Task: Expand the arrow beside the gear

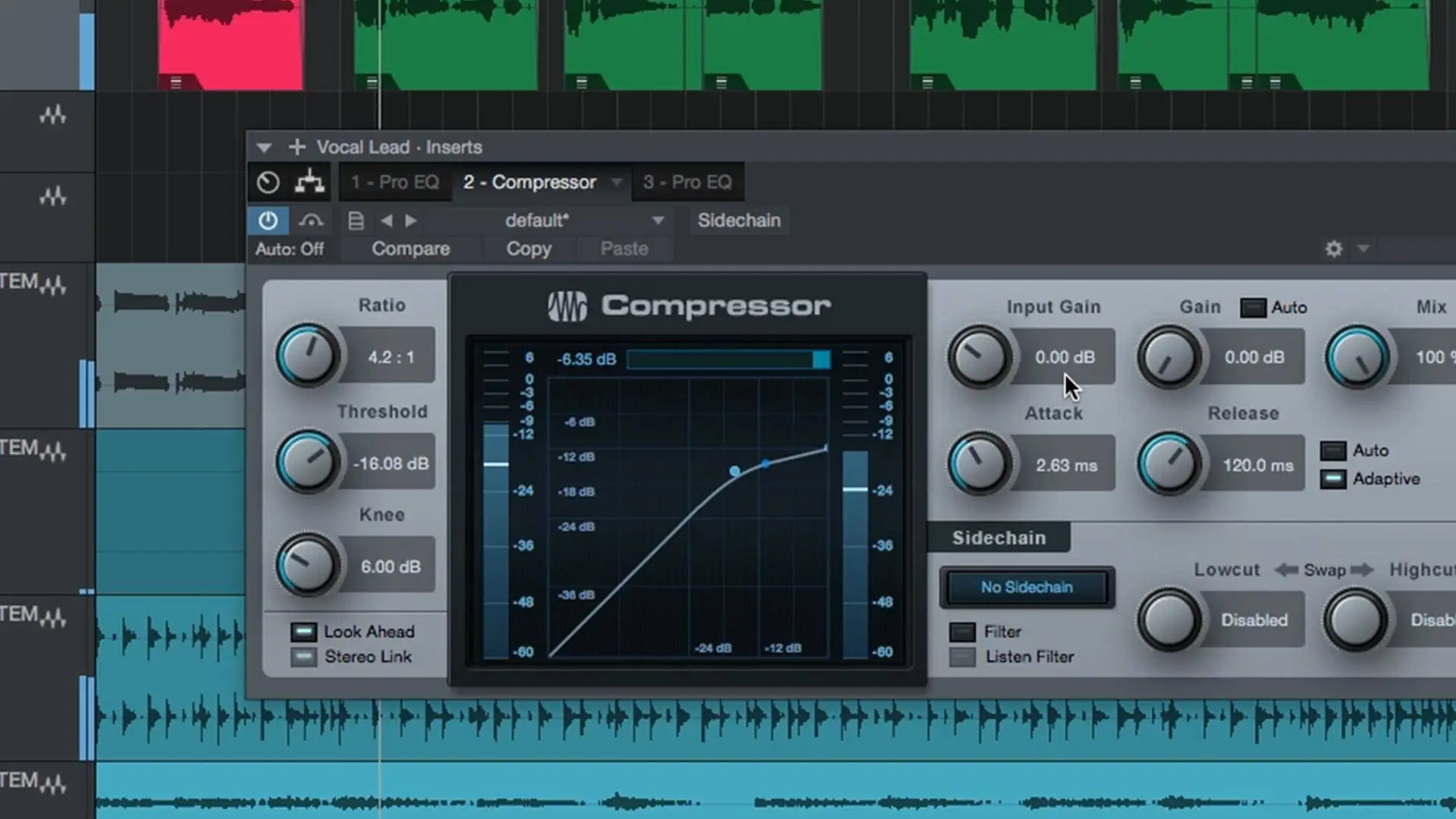Action: 1363,249
